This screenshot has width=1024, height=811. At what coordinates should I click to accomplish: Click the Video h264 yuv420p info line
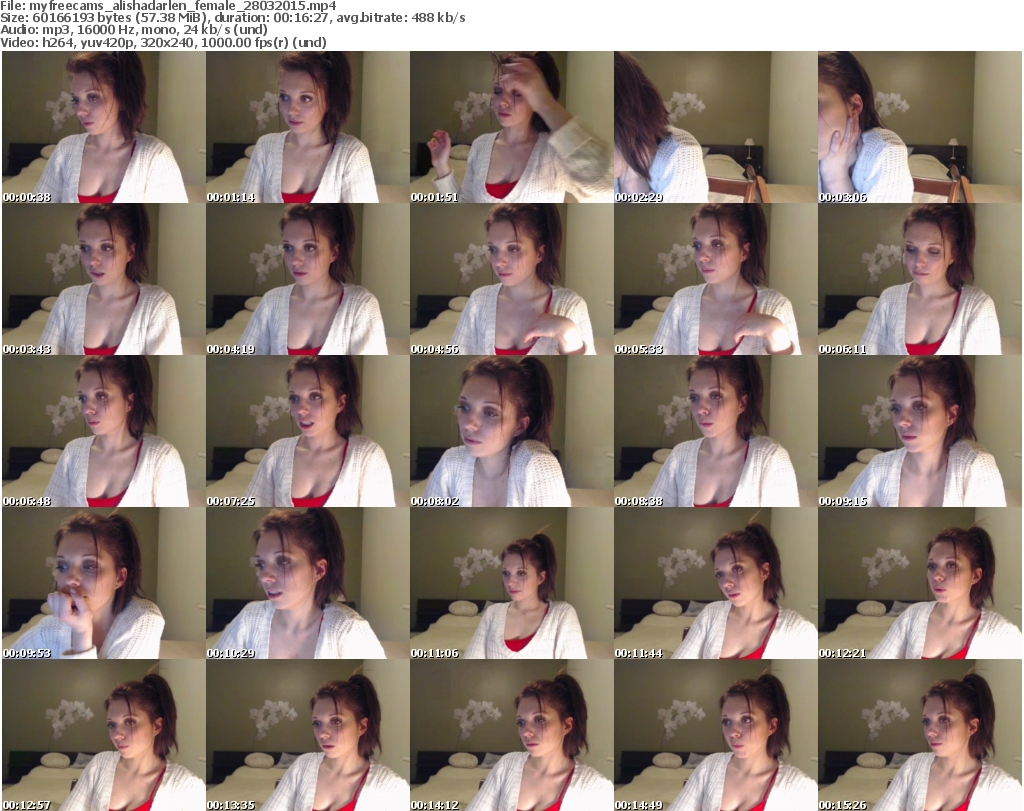pos(163,42)
